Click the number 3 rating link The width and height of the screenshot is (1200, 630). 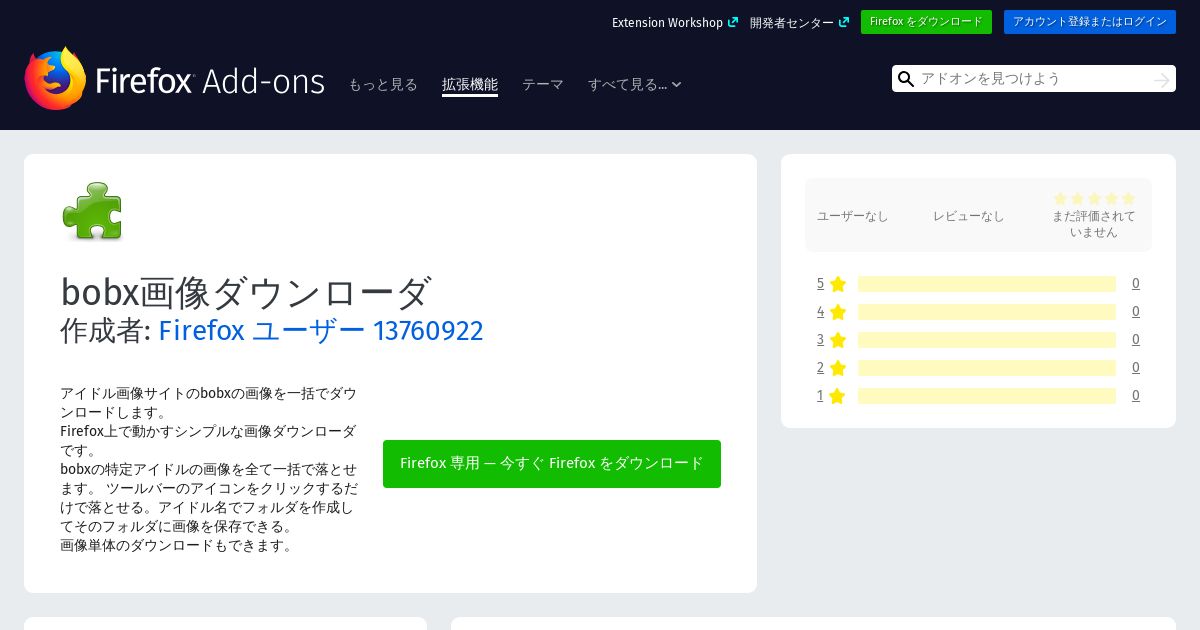pyautogui.click(x=820, y=340)
